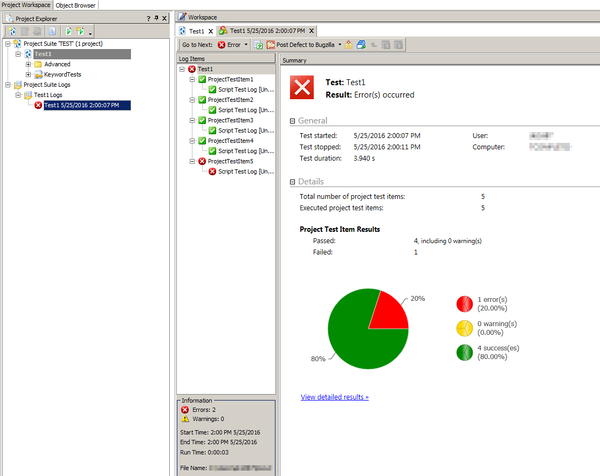Select the Advanced folder
The image size is (600, 476).
57,64
